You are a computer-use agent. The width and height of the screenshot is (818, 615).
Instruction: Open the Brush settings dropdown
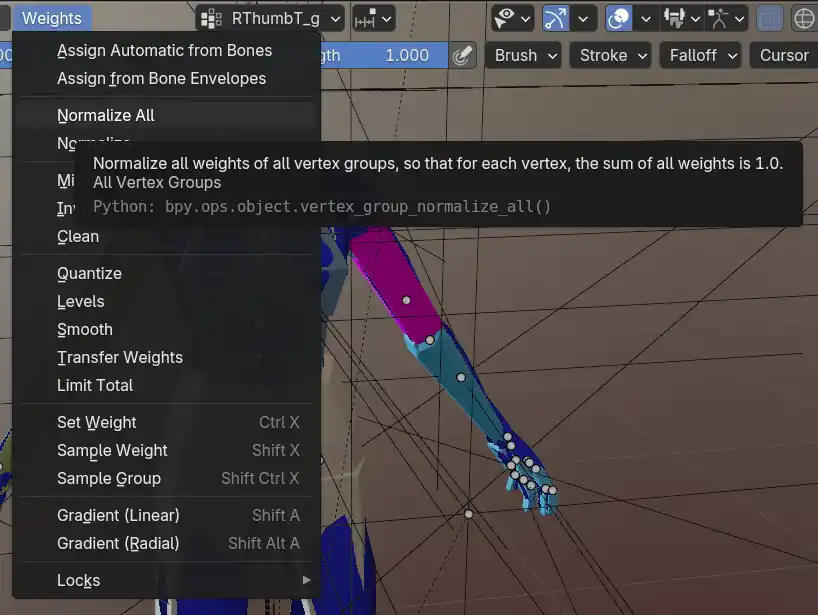[x=526, y=56]
